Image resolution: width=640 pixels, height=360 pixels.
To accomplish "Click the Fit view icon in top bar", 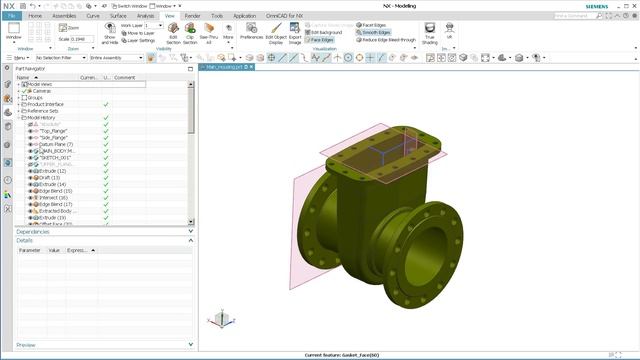I will pos(485,58).
